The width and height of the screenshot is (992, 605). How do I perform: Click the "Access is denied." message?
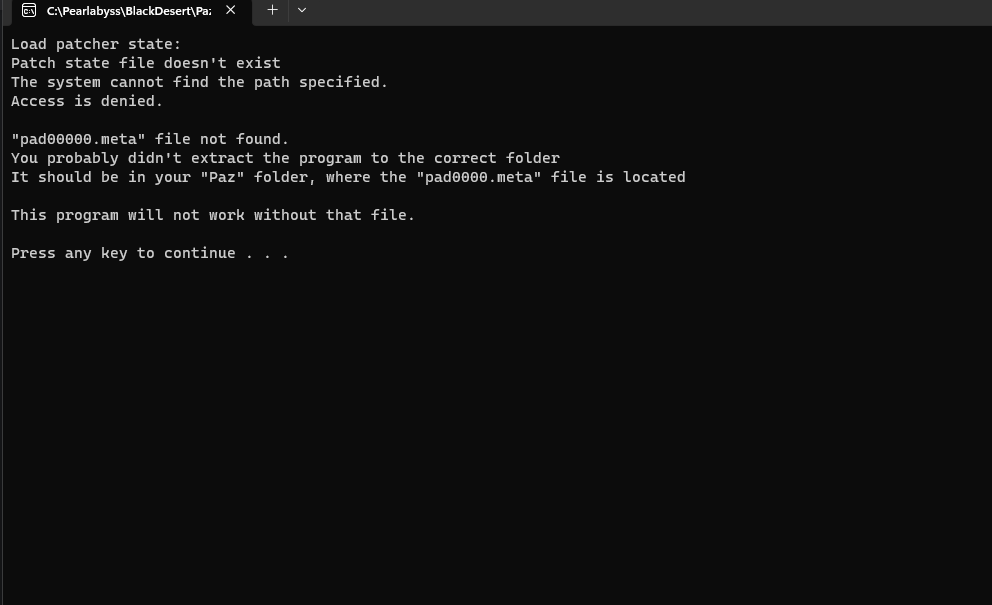point(87,101)
